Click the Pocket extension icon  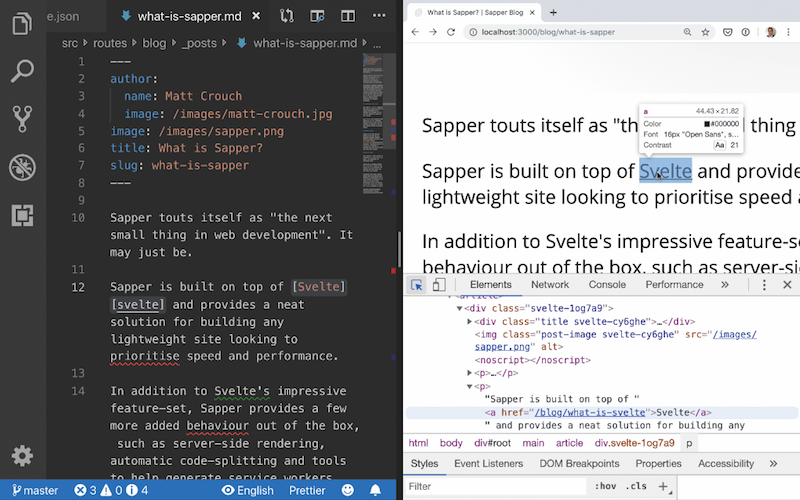(728, 32)
